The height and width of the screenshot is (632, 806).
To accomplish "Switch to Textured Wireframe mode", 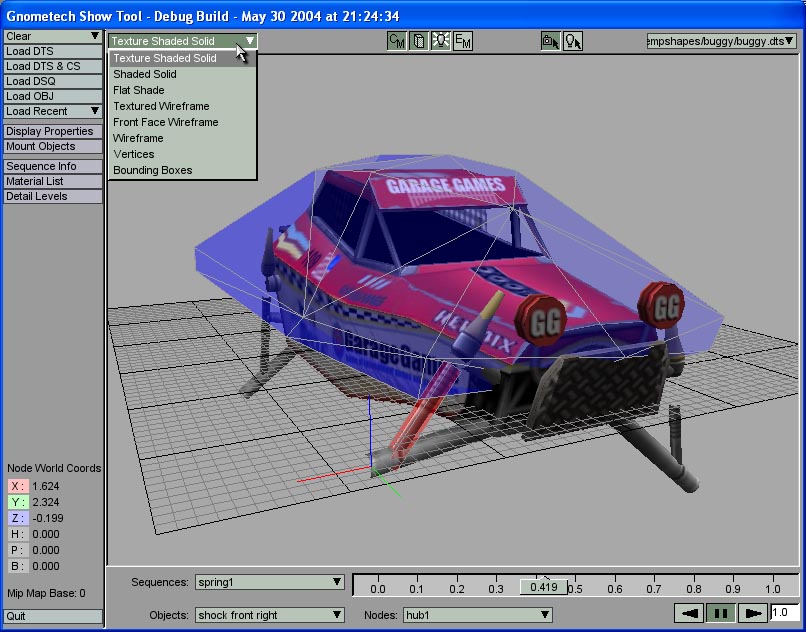I will point(182,106).
